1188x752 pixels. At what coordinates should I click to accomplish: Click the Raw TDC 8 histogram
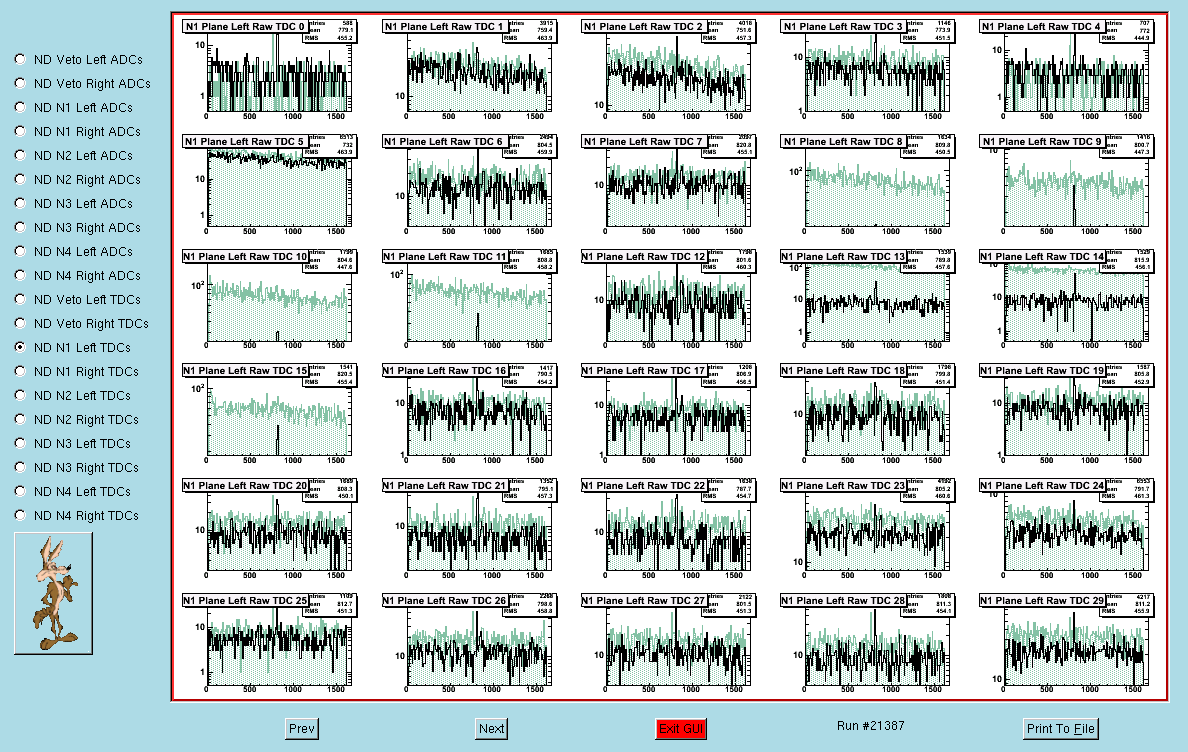point(868,185)
